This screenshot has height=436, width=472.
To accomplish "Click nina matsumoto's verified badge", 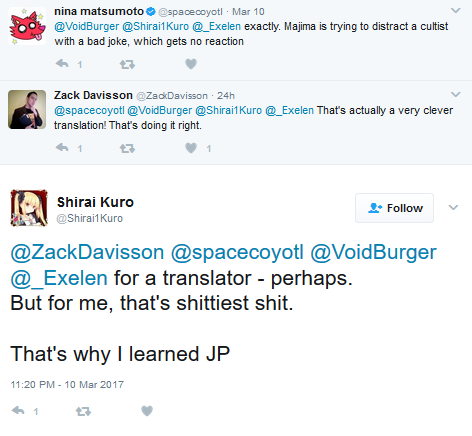I will [x=151, y=12].
